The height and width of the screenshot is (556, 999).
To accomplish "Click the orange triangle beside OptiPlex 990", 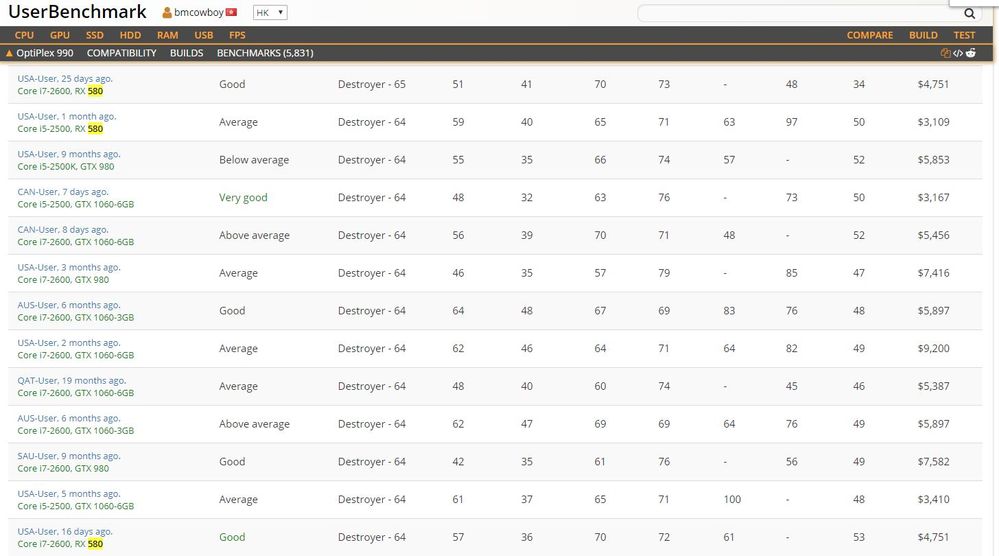I will (x=9, y=53).
